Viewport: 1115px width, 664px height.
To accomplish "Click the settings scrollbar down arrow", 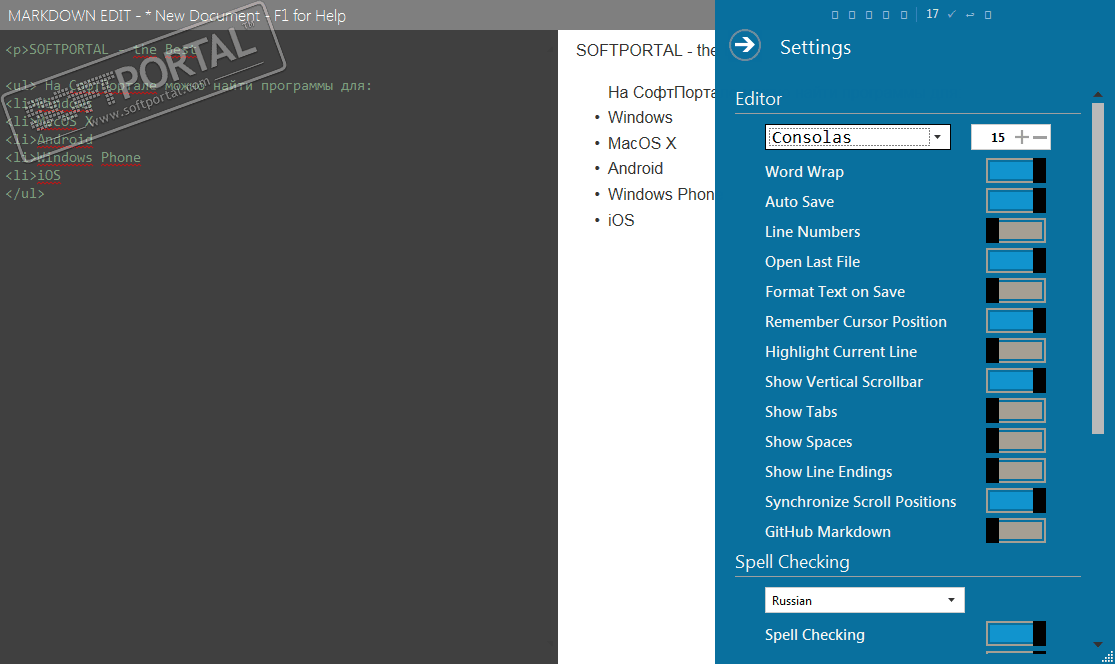I will (1097, 644).
